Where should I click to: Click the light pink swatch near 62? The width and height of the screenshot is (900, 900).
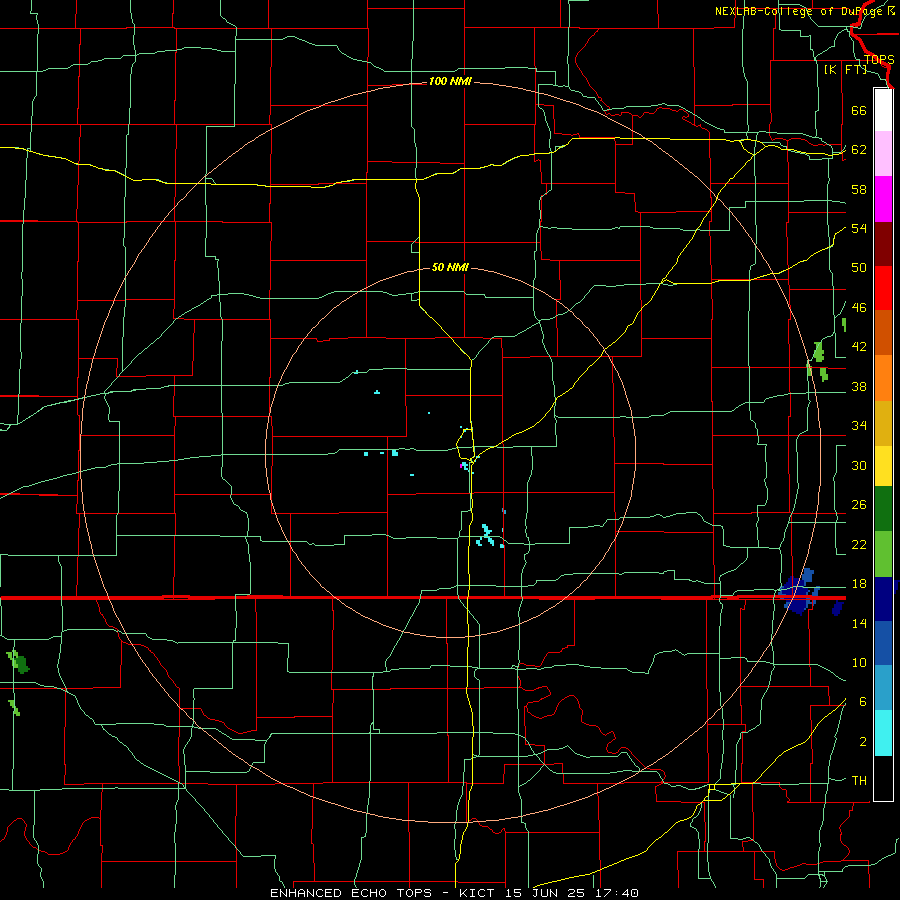[x=883, y=154]
